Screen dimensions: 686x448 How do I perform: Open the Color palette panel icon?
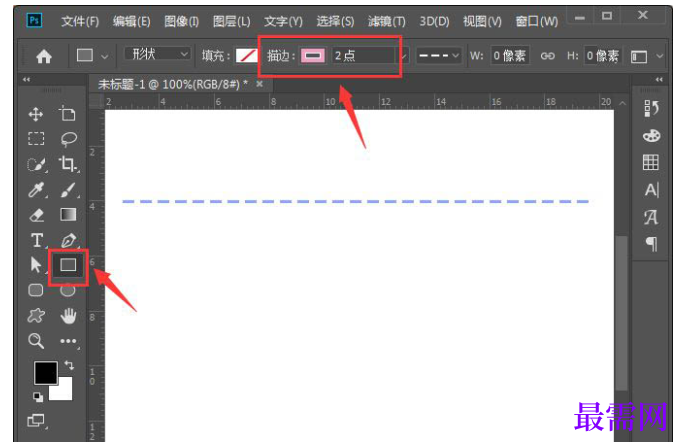tap(651, 136)
